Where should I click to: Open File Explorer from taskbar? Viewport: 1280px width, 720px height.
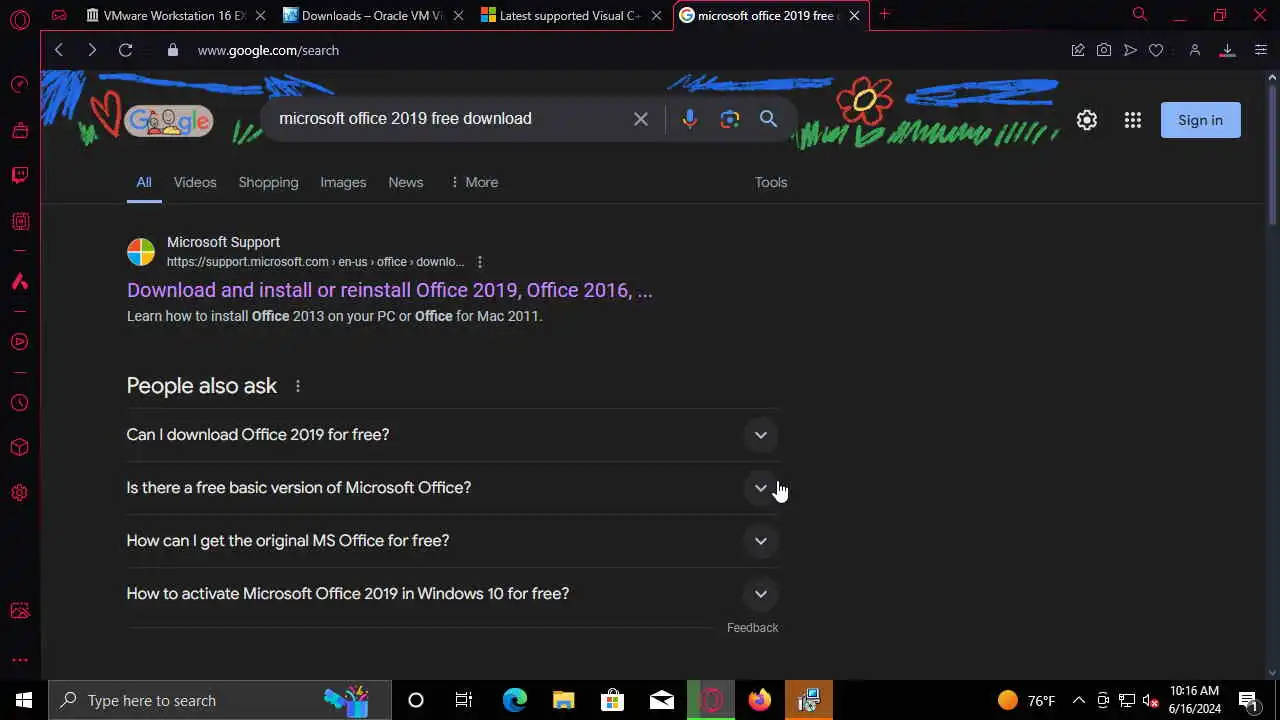[563, 700]
